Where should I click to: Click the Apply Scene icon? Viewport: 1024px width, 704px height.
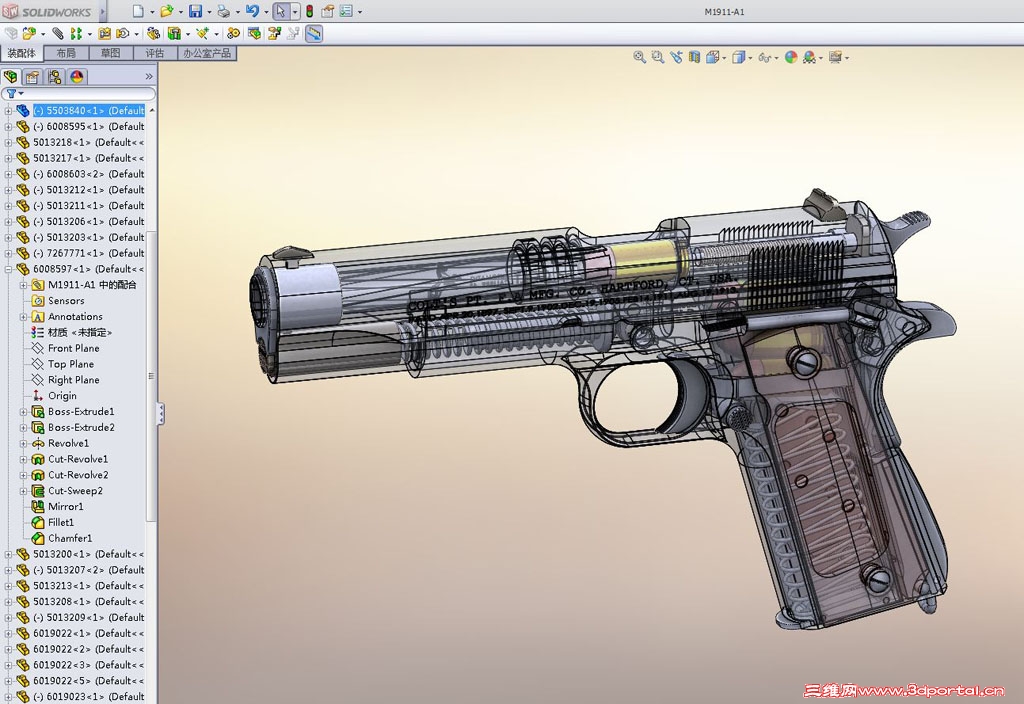pyautogui.click(x=809, y=57)
